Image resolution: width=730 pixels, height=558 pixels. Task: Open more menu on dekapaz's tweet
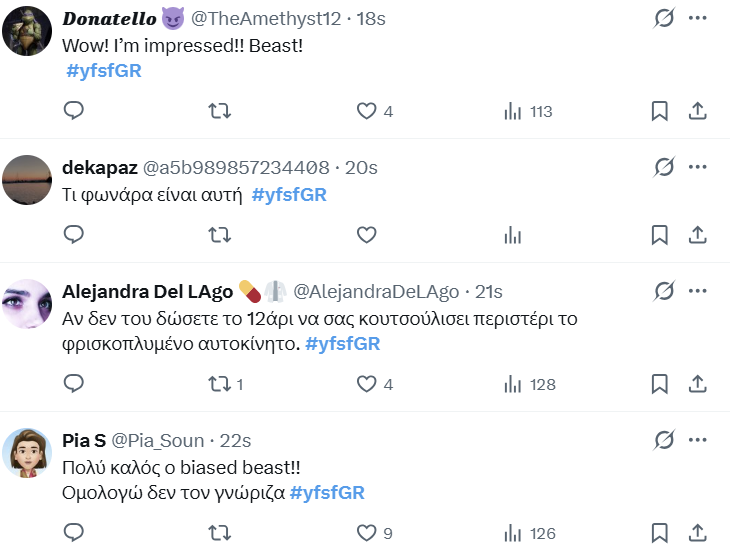698,167
